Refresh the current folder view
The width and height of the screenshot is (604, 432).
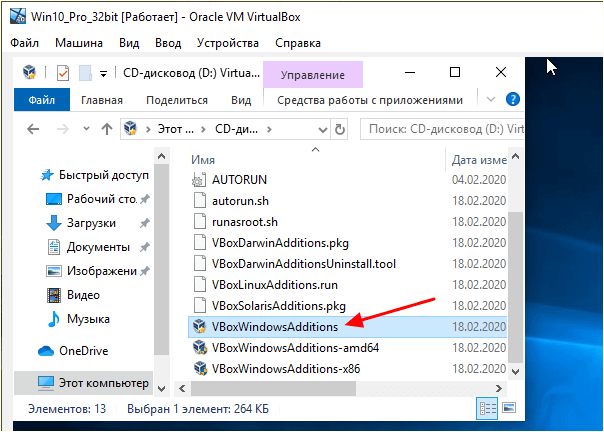(x=339, y=129)
